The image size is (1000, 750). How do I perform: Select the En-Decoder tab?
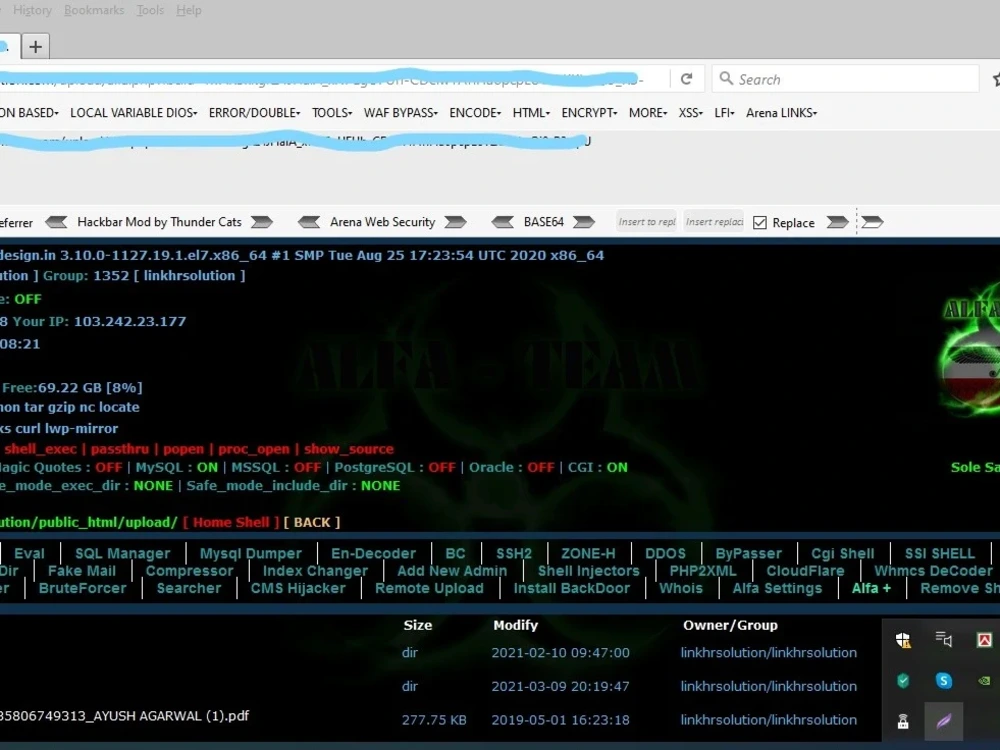(373, 554)
